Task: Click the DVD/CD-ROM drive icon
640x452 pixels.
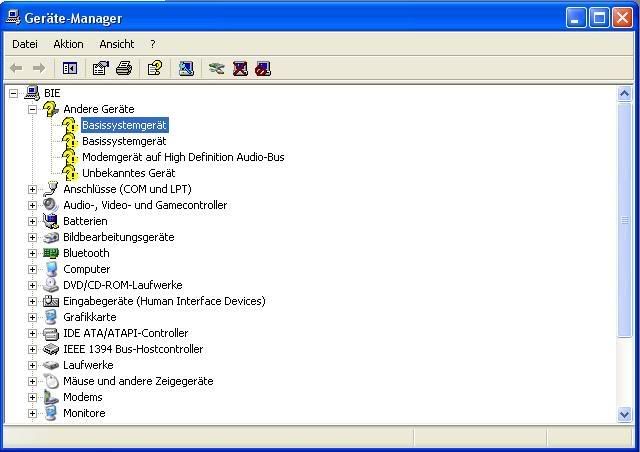Action: 51,285
